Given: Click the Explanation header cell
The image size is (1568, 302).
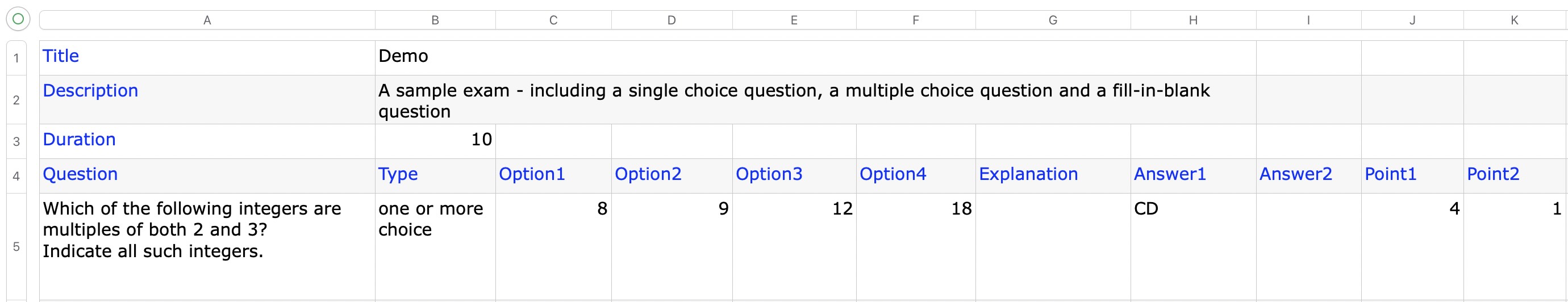Looking at the screenshot, I should pos(1053,176).
